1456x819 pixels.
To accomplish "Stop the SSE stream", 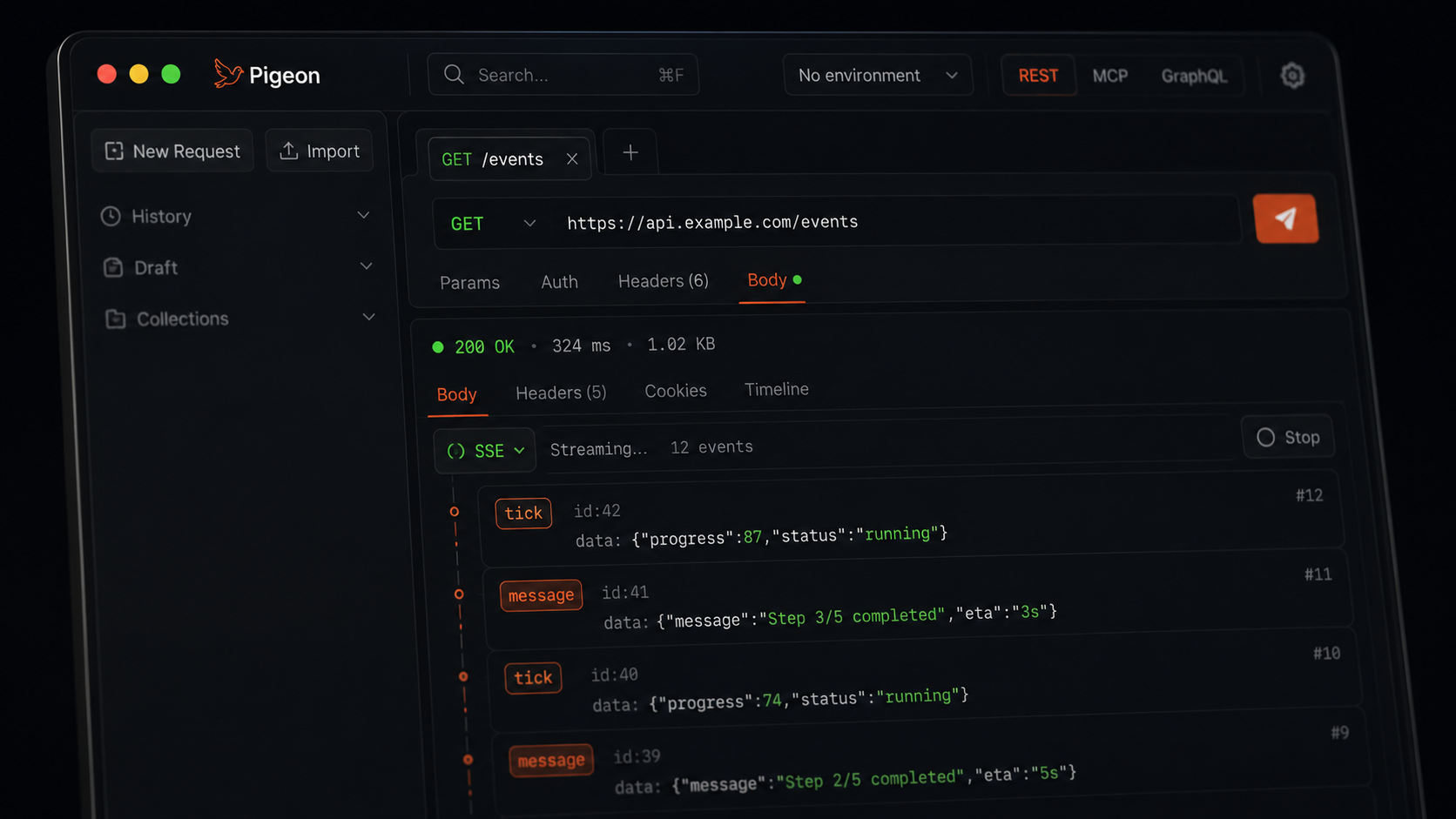I will click(1288, 437).
